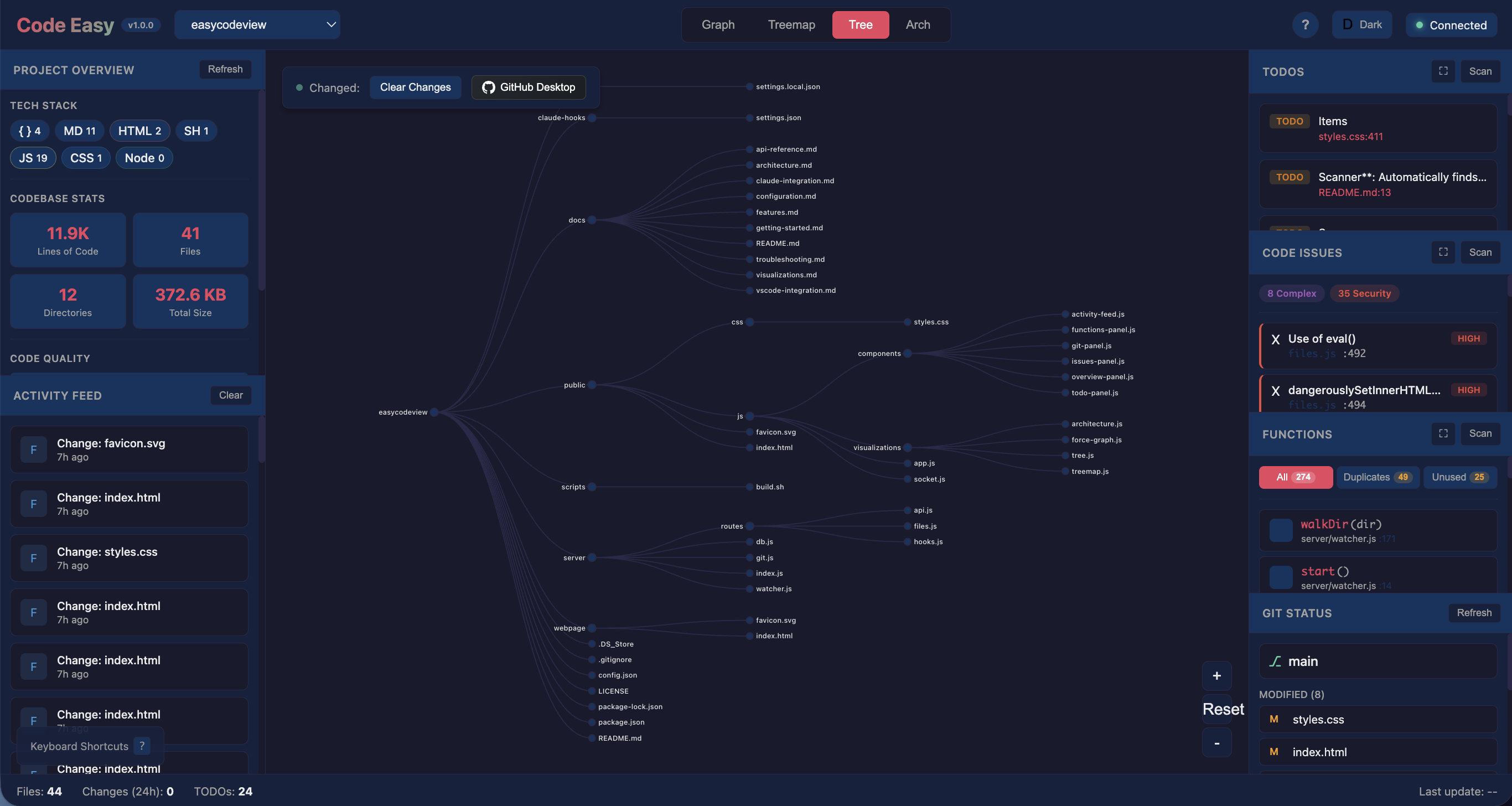The width and height of the screenshot is (1512, 806).
Task: Show Unused 25 functions tab
Action: coord(1460,477)
